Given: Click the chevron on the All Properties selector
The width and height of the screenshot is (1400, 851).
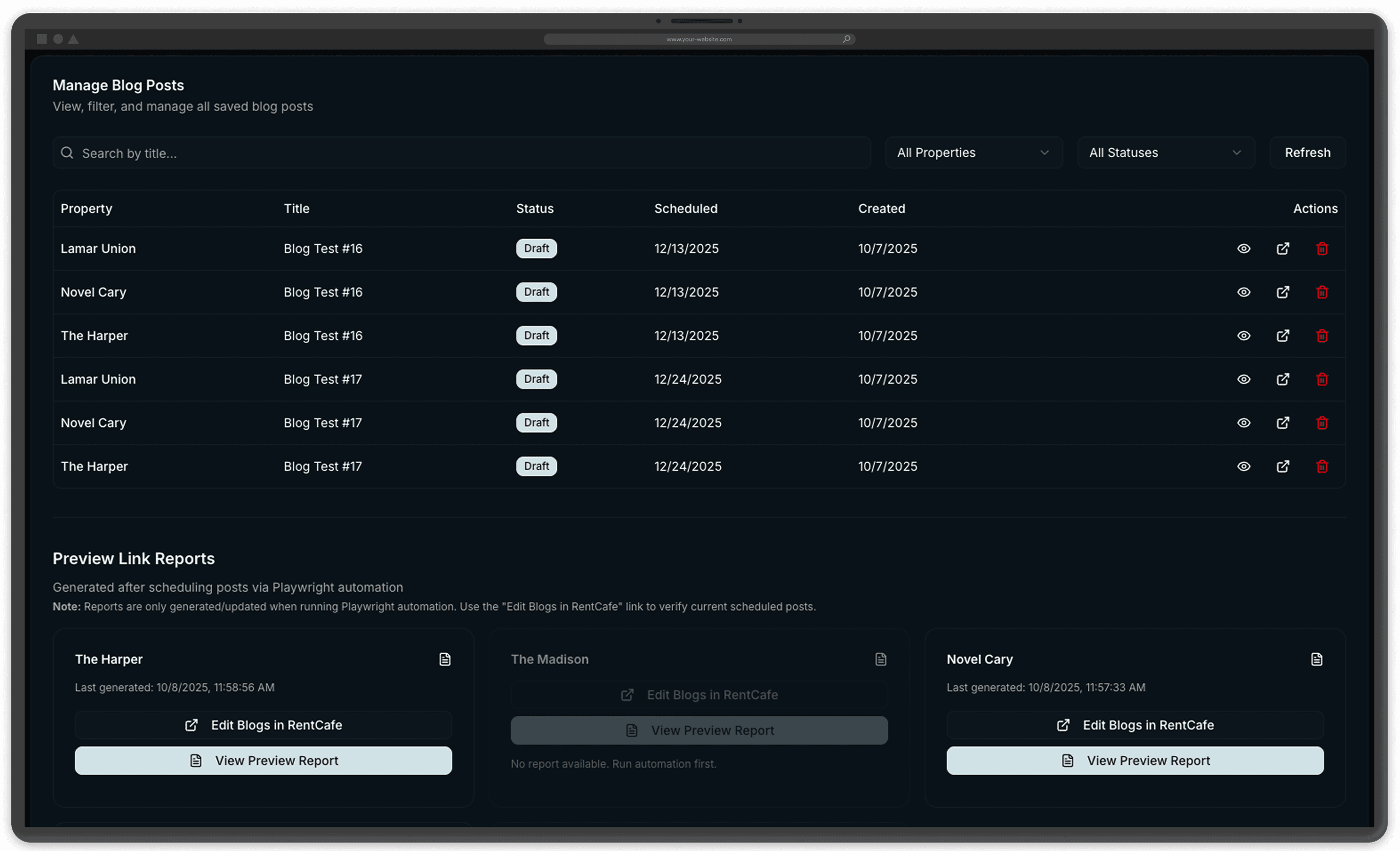Looking at the screenshot, I should [x=1044, y=152].
